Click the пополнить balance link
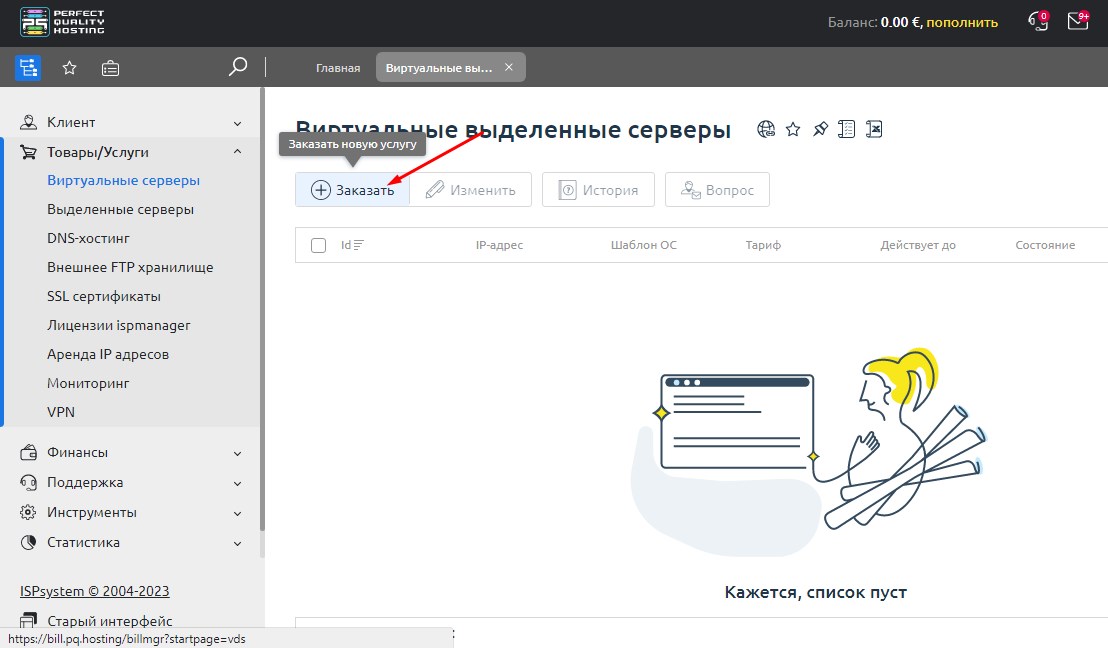1108x648 pixels. tap(964, 22)
